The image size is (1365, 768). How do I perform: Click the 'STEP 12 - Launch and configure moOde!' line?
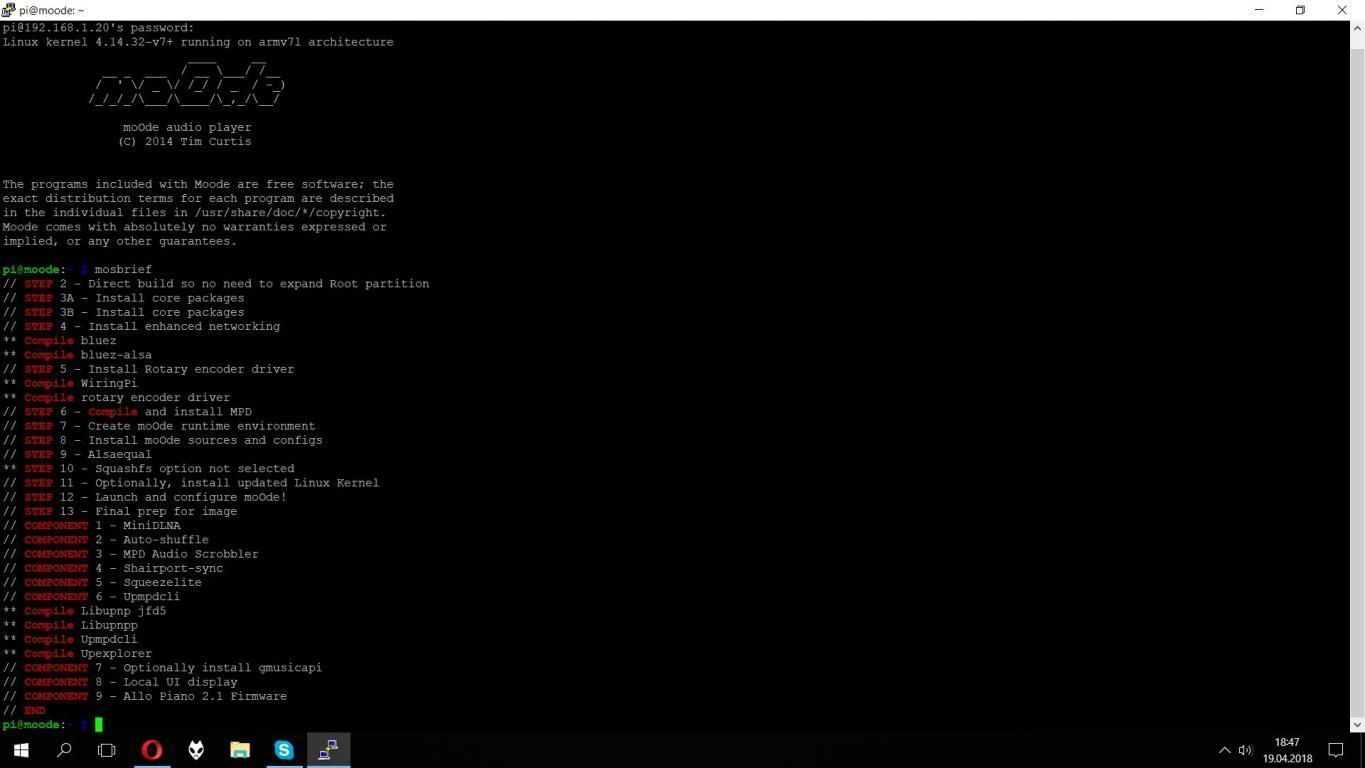tap(144, 497)
